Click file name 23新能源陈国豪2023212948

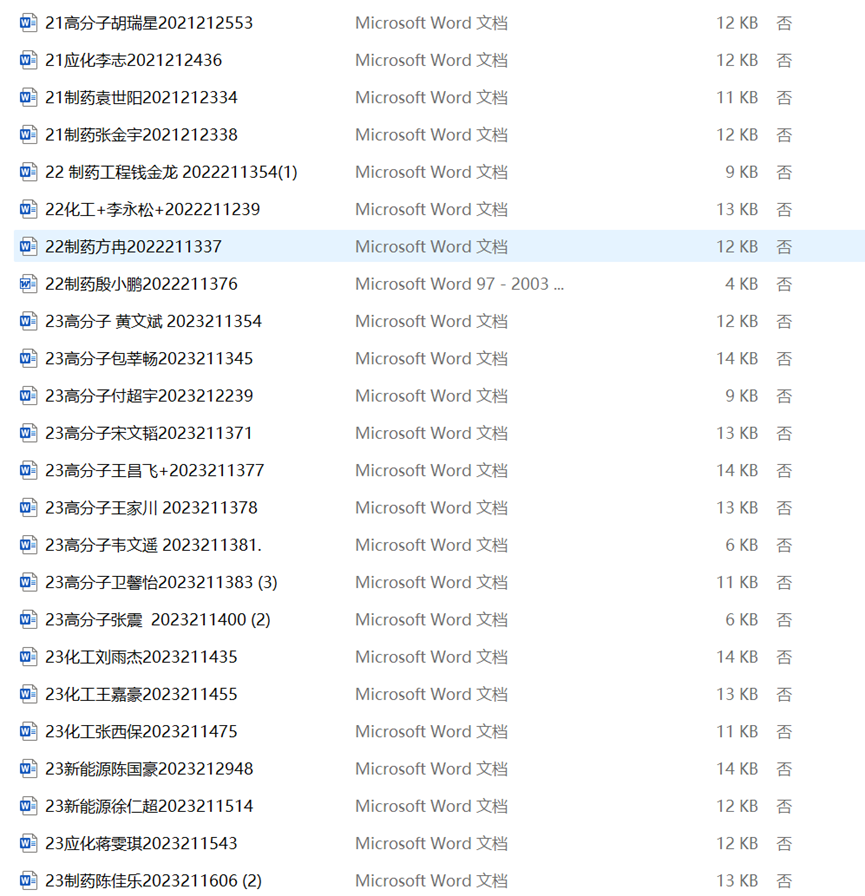point(149,769)
